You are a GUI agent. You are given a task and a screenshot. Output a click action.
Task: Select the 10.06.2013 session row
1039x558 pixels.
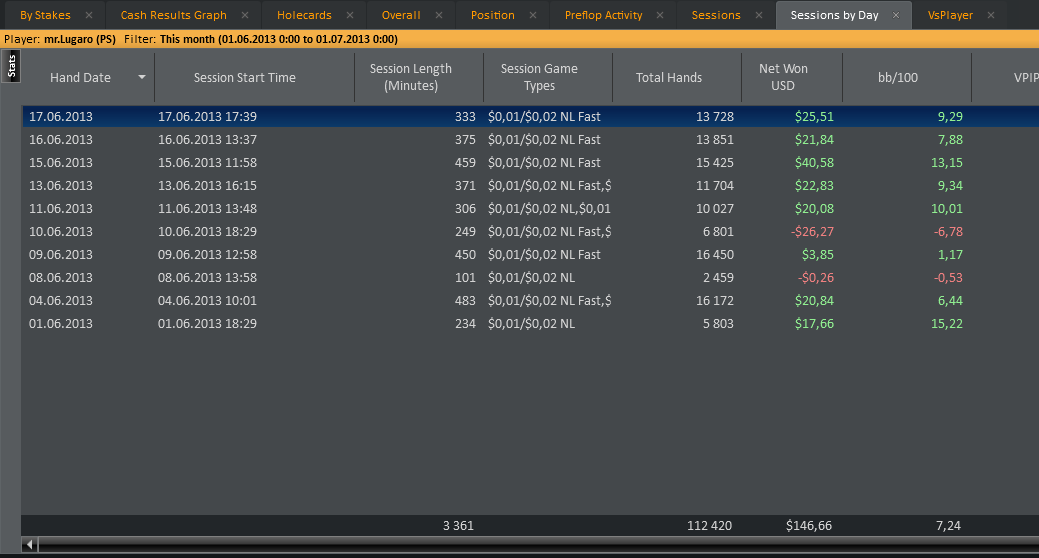[x=400, y=232]
